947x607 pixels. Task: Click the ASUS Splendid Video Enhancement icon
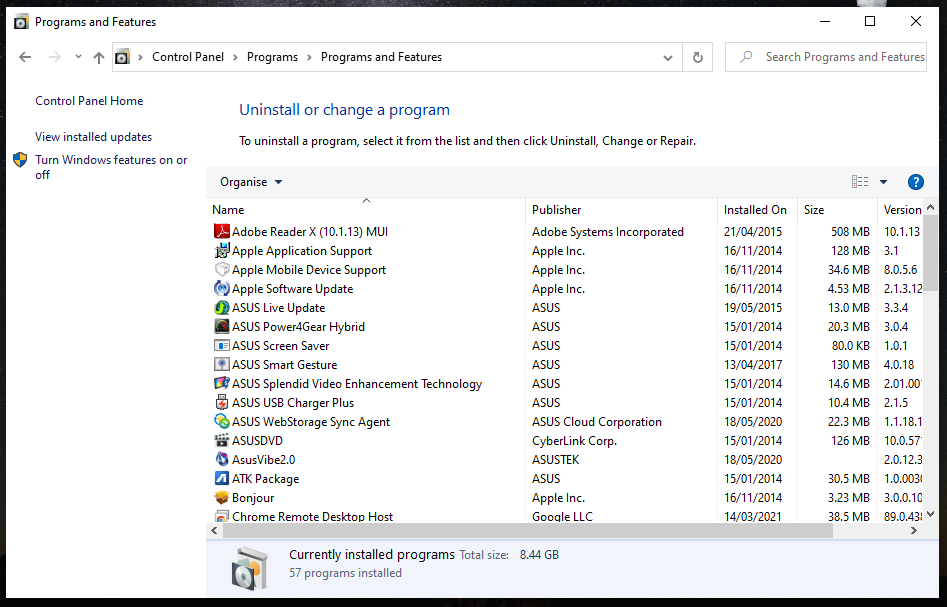pos(222,384)
